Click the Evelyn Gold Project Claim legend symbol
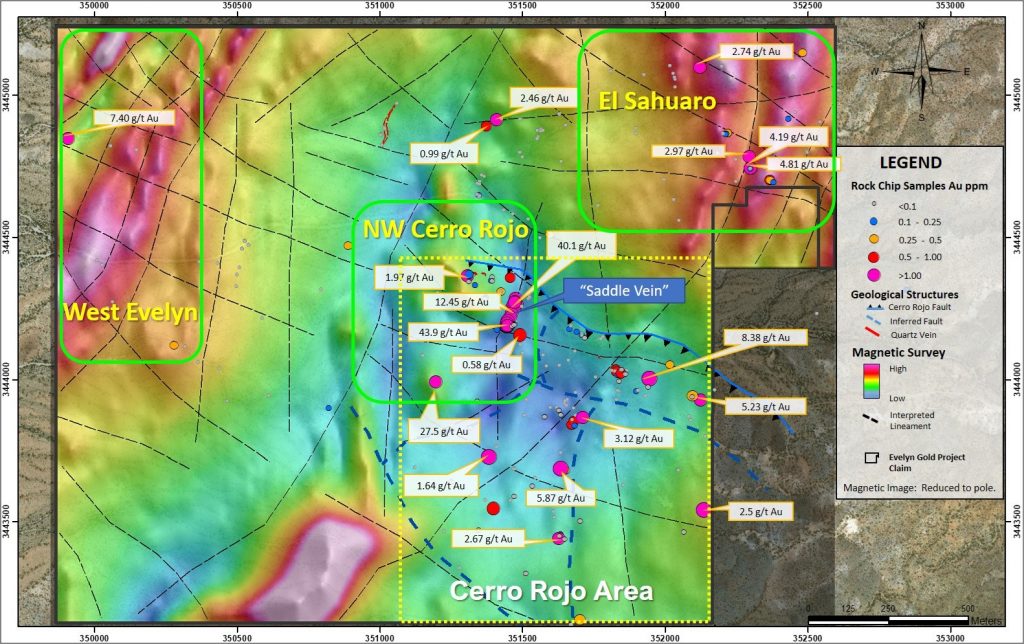Screen dimensions: 1024x644 872,459
